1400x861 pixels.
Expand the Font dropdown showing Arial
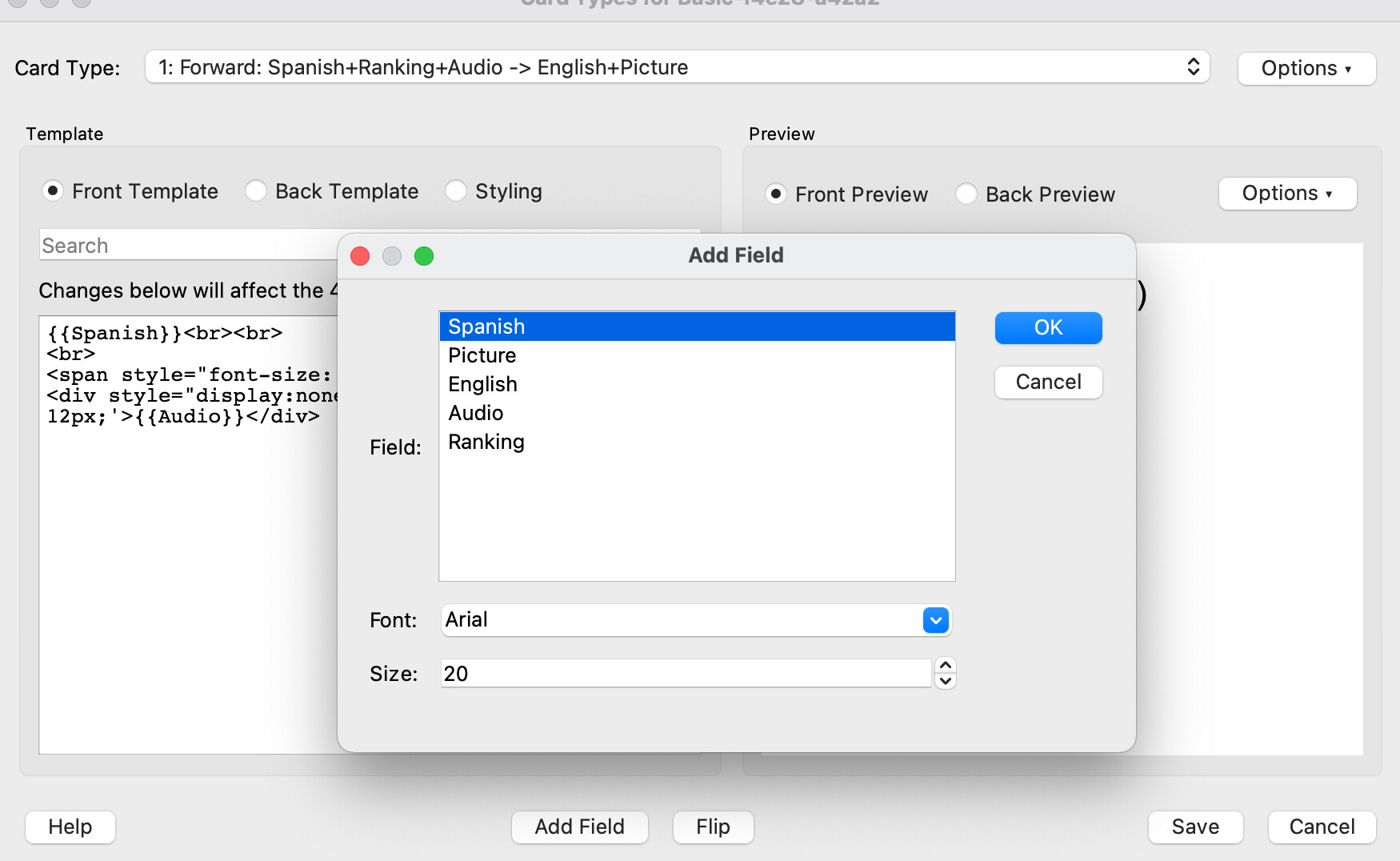pyautogui.click(x=935, y=620)
